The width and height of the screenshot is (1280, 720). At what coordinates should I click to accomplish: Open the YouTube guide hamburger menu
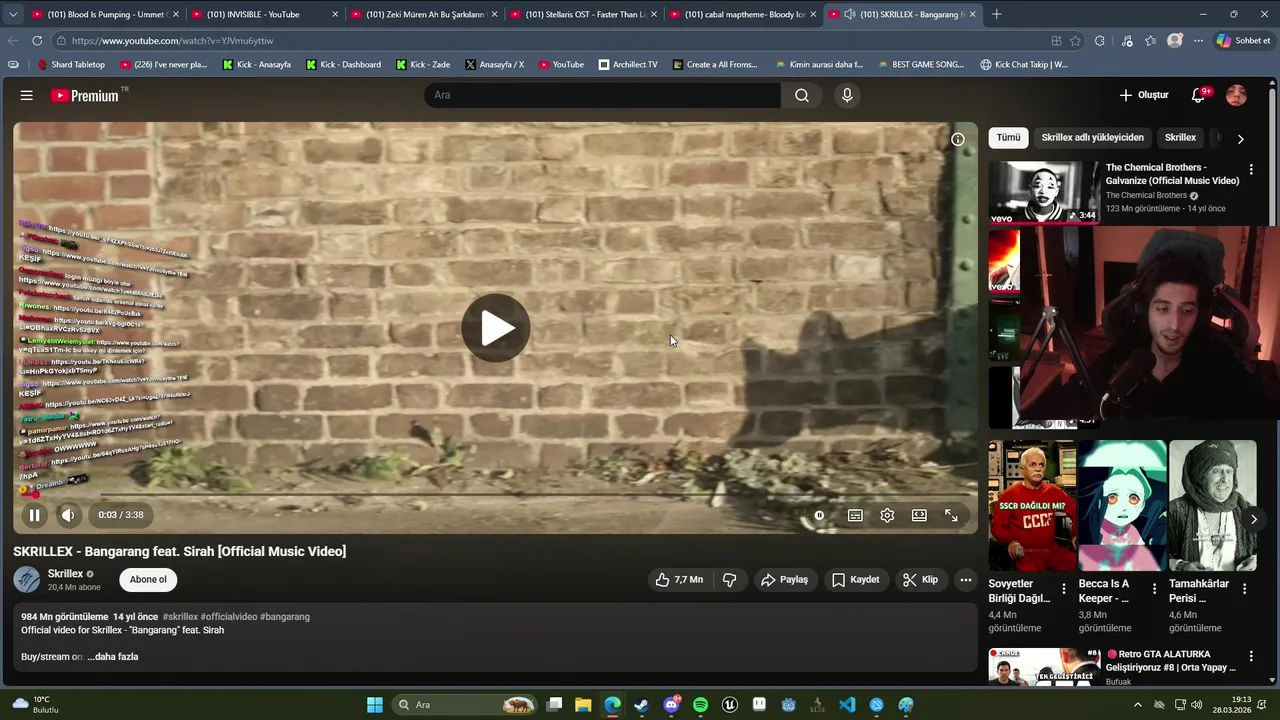pos(27,95)
